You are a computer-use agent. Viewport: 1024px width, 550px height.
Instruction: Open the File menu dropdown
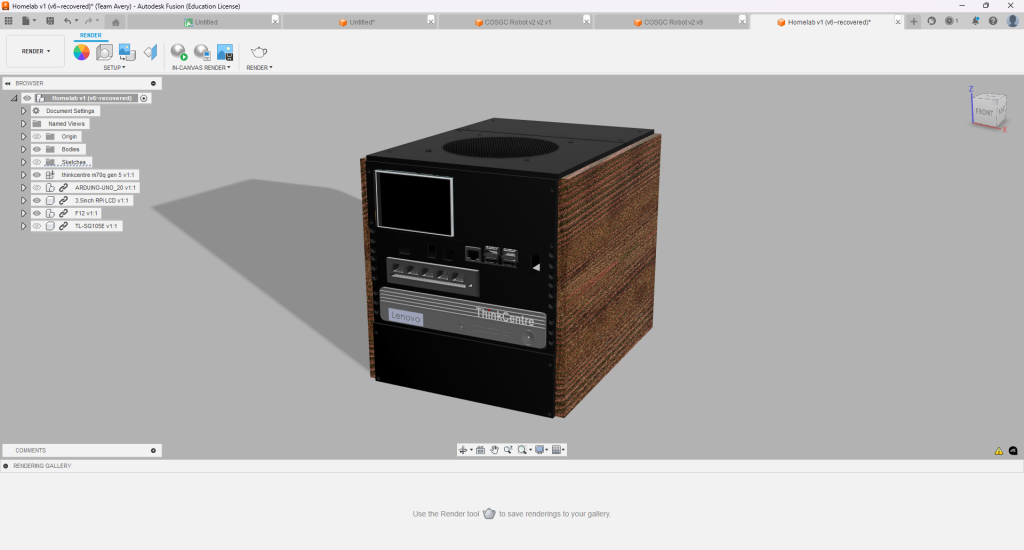pyautogui.click(x=28, y=21)
